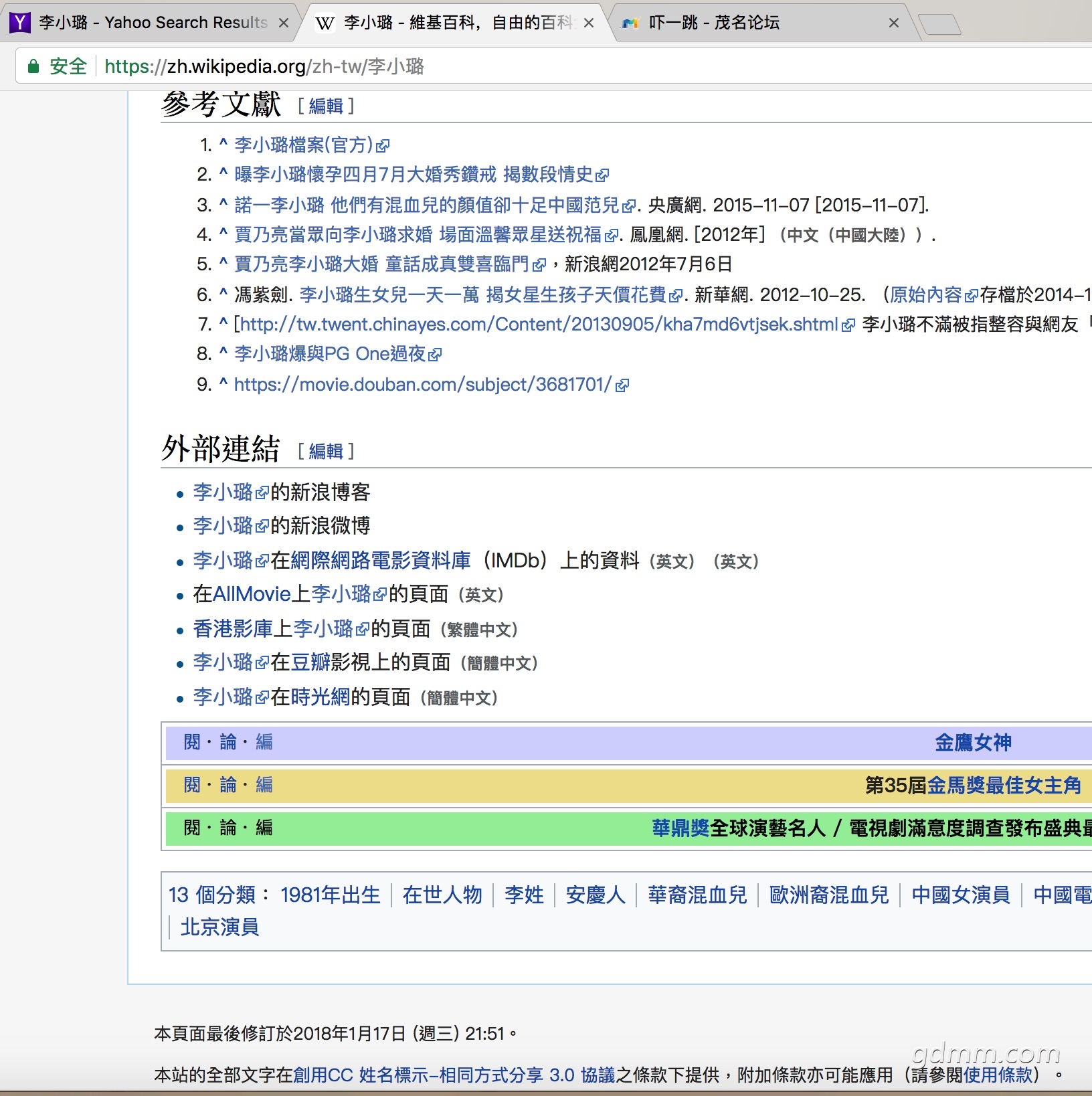The image size is (1092, 1096).
Task: Open the 香港影庫 article link
Action: click(232, 629)
